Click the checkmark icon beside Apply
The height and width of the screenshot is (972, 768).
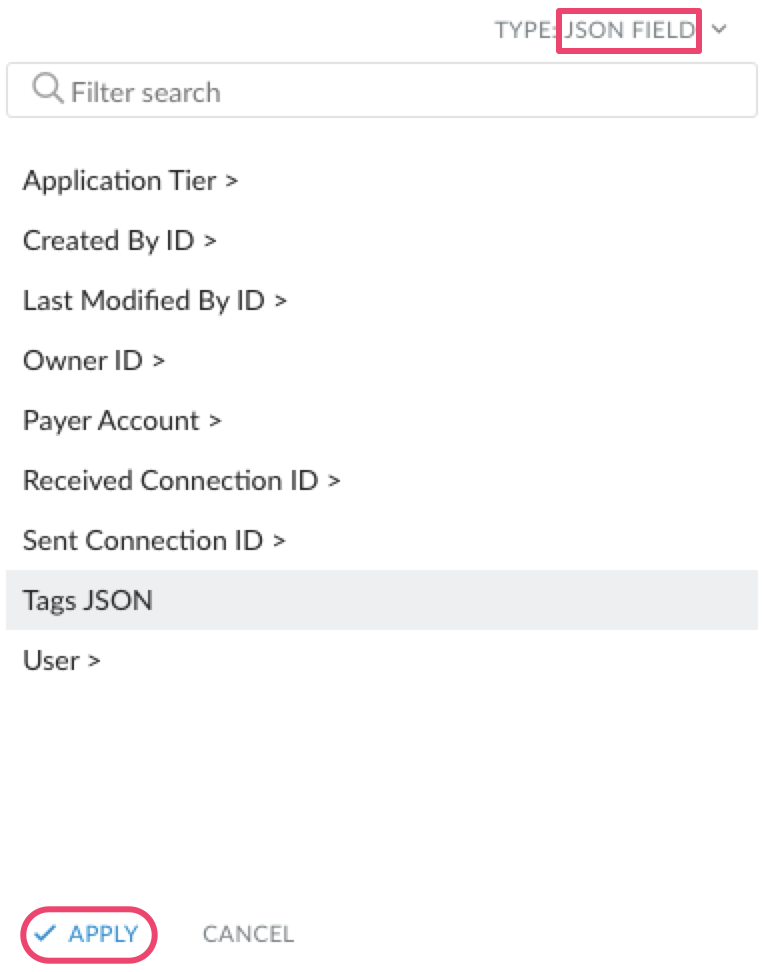pyautogui.click(x=45, y=933)
